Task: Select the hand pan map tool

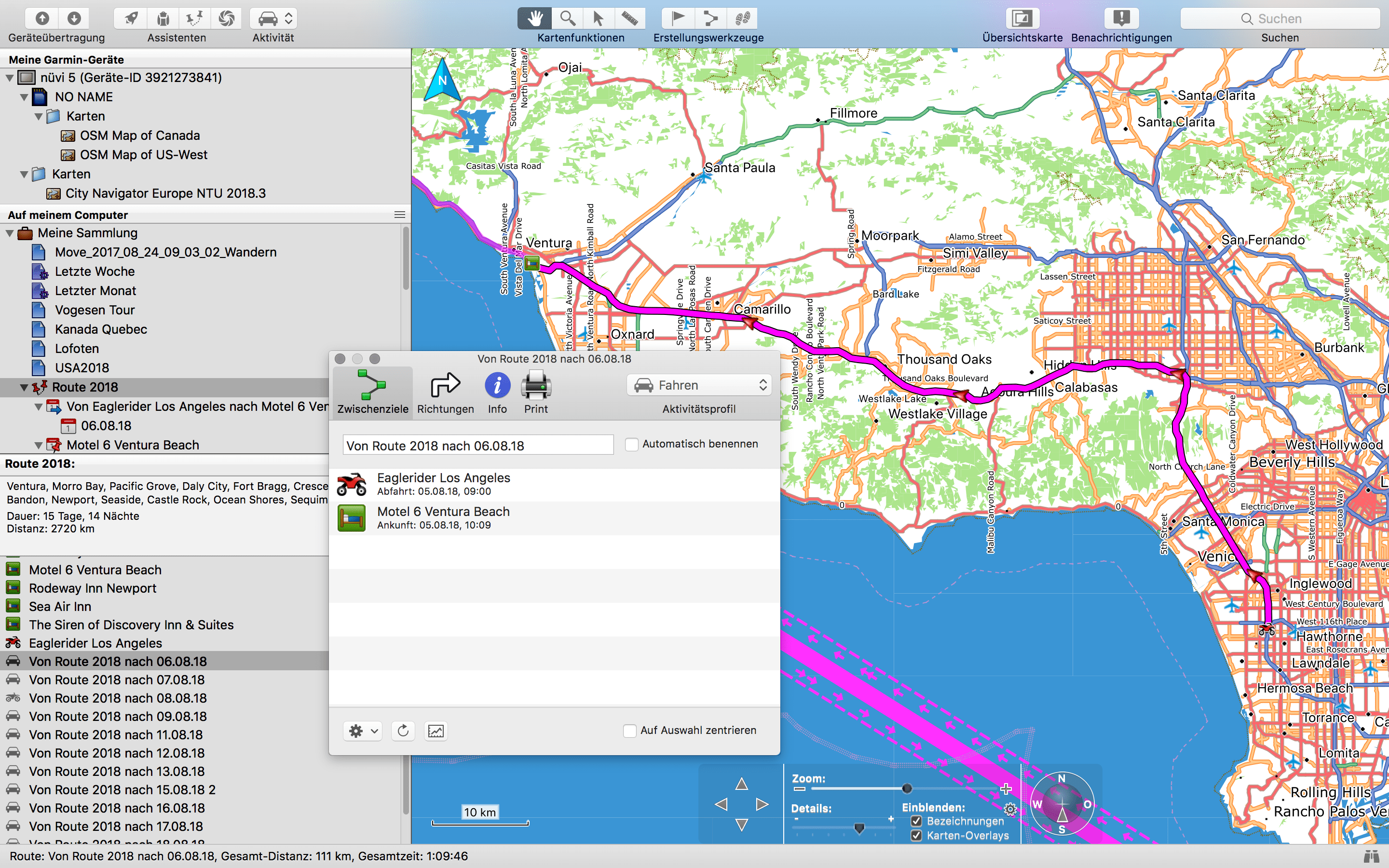Action: click(x=534, y=18)
